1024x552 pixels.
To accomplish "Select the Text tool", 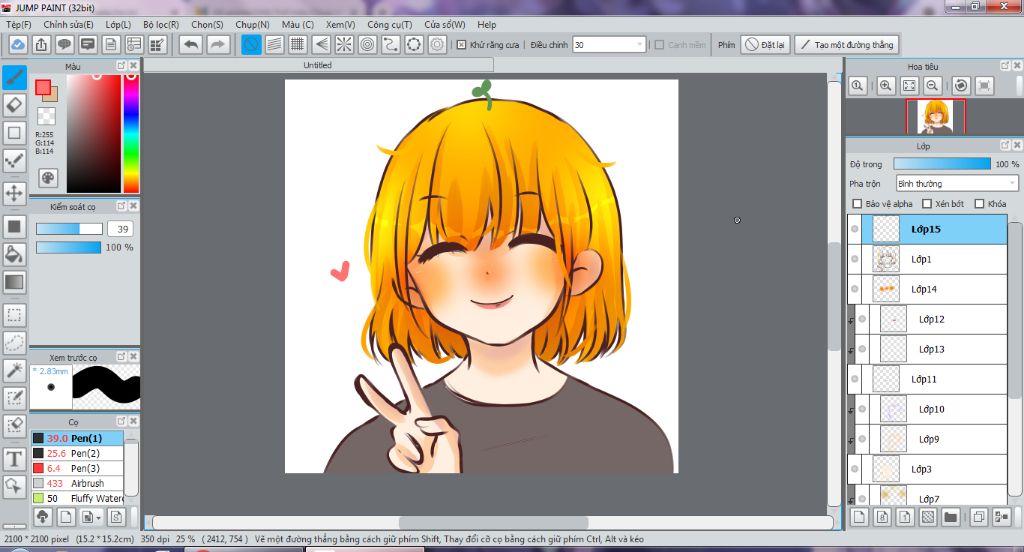I will point(14,459).
